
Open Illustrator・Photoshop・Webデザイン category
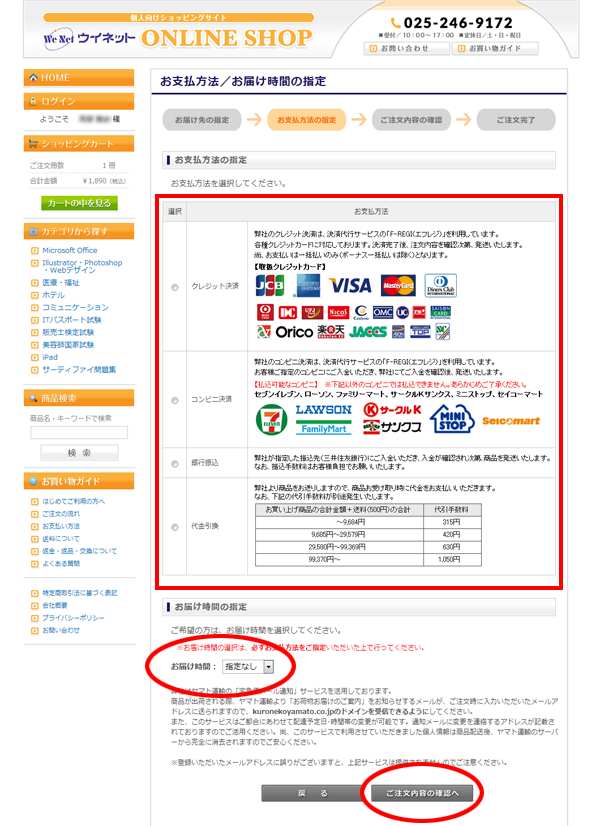82,266
